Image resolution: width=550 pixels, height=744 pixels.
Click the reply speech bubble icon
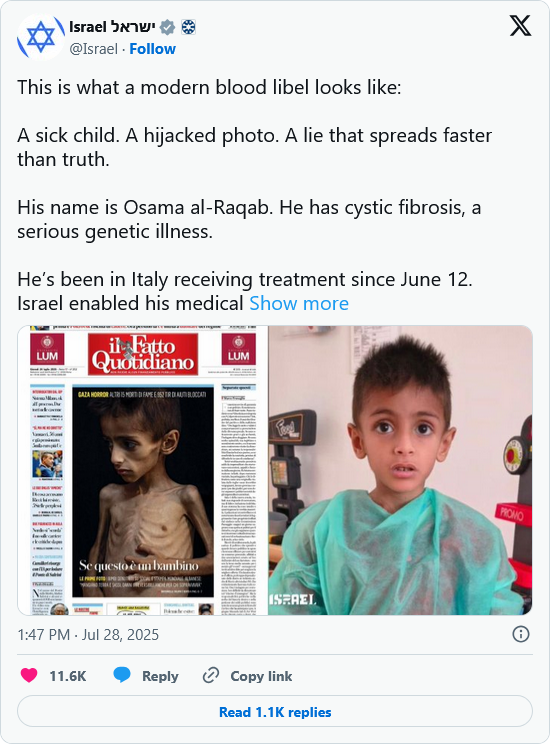click(122, 675)
